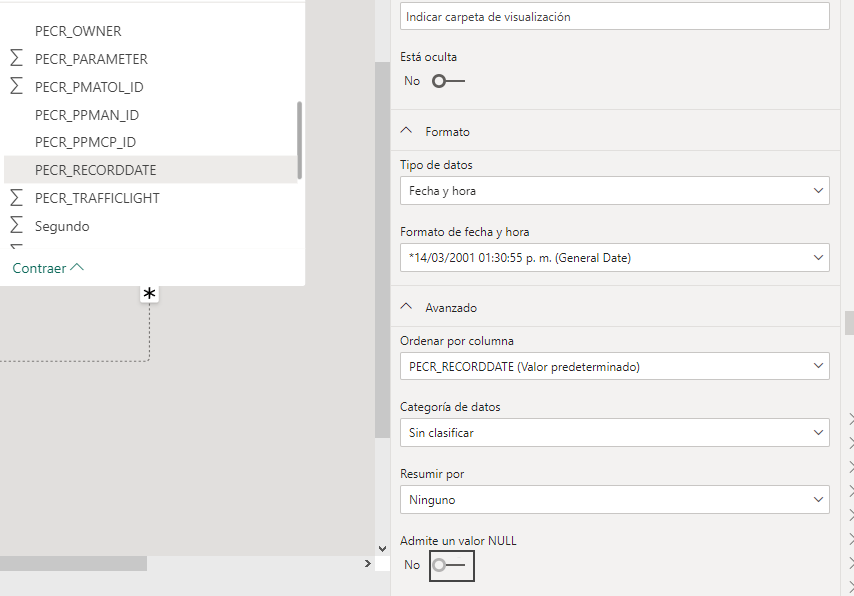This screenshot has height=596, width=854.
Task: Click the properties pane scrollbar thumb
Action: pyautogui.click(x=849, y=323)
